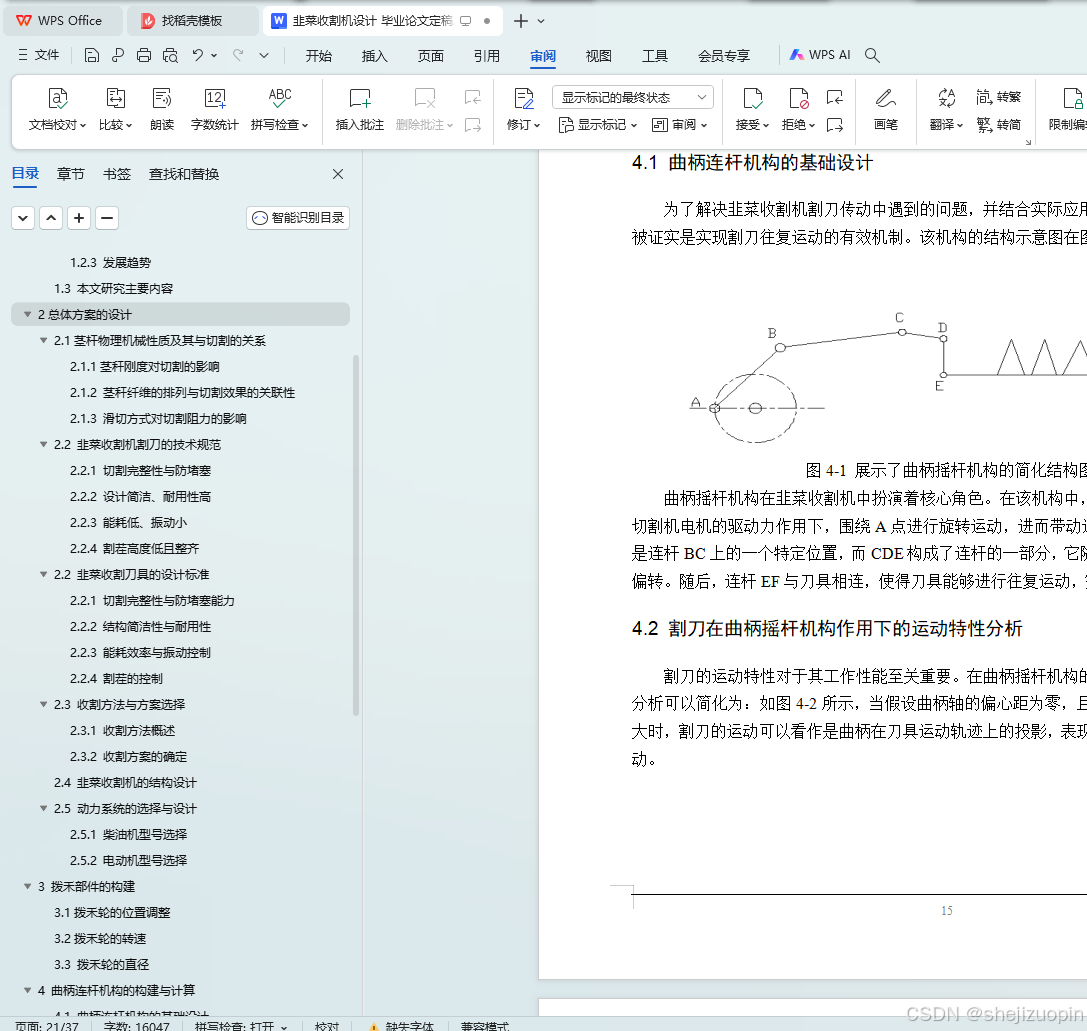The image size is (1087, 1031).
Task: Switch to Find and Replace (查找和替换) tab
Action: point(184,174)
